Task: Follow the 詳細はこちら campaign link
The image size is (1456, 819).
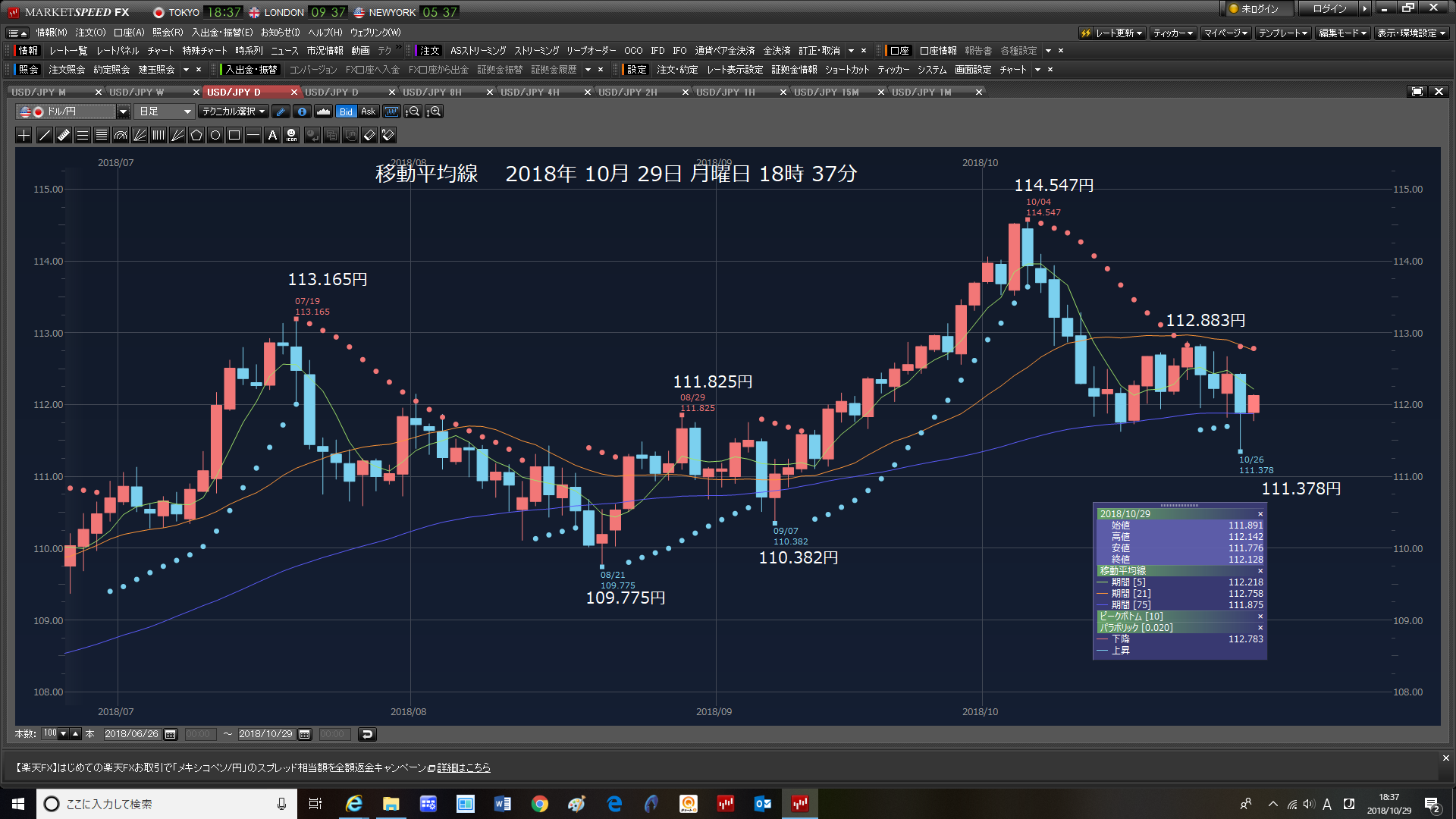Action: 463,768
